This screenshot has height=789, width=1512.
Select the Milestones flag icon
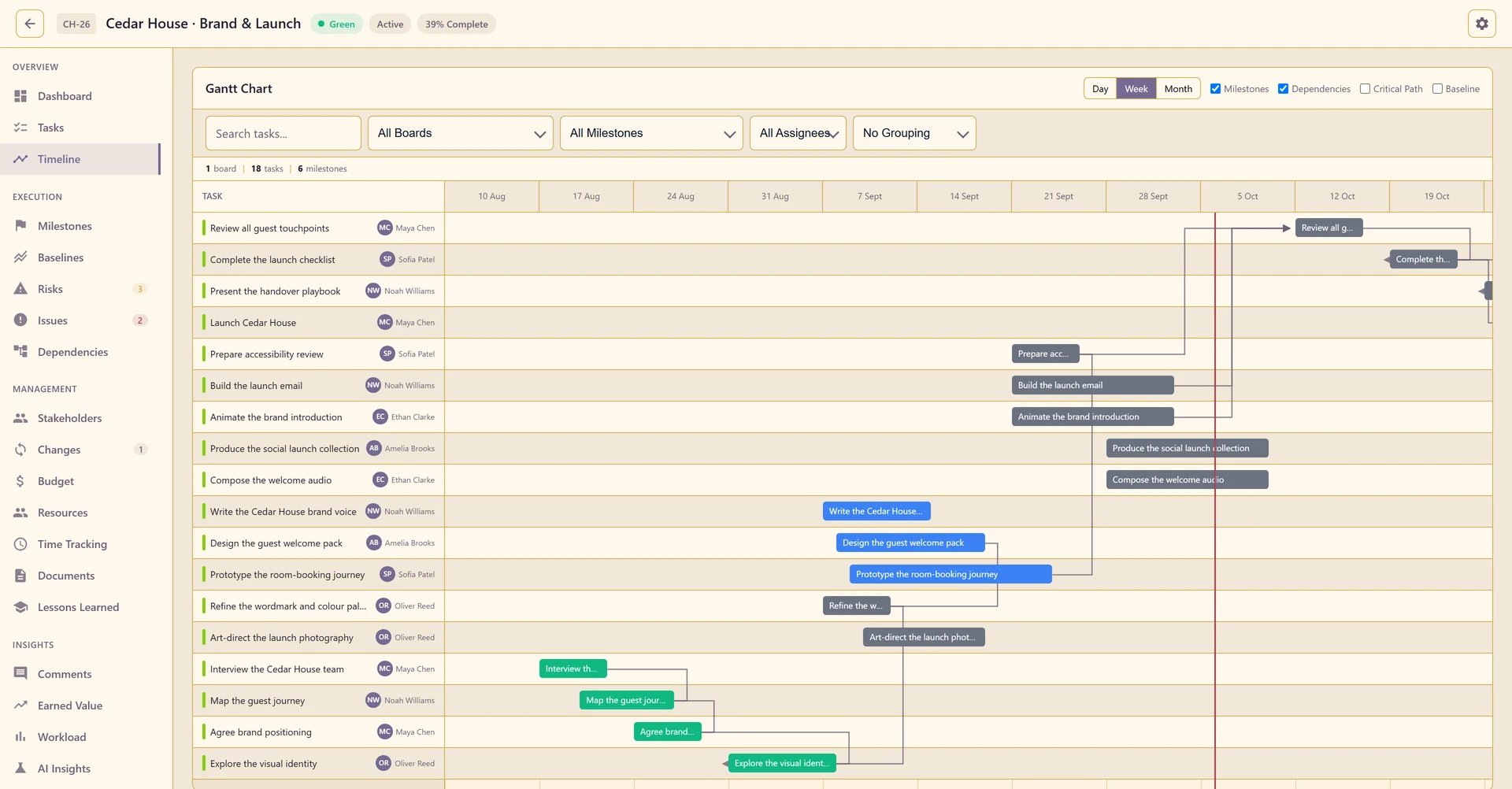20,226
